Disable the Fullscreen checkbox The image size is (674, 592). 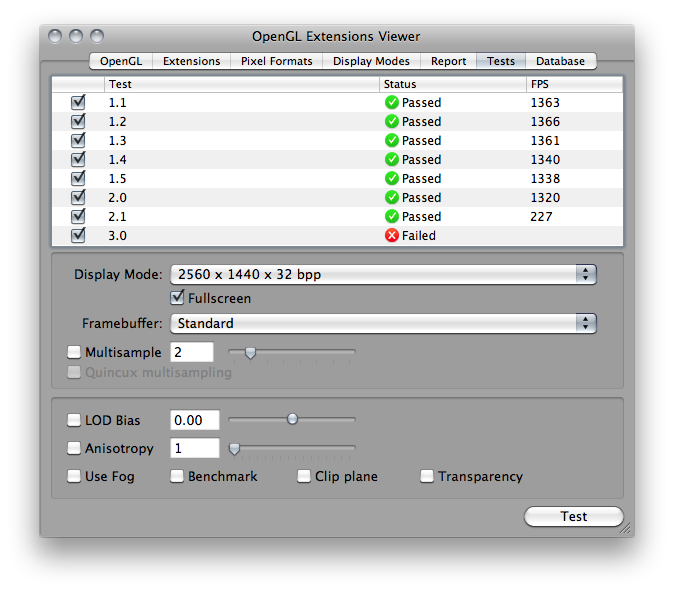click(177, 298)
